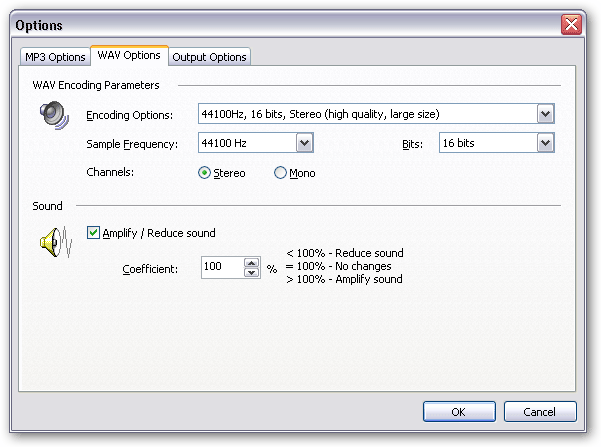Screen dimensions: 601x447
Task: Open the Sample Frequency dropdown arrow
Action: (305, 143)
